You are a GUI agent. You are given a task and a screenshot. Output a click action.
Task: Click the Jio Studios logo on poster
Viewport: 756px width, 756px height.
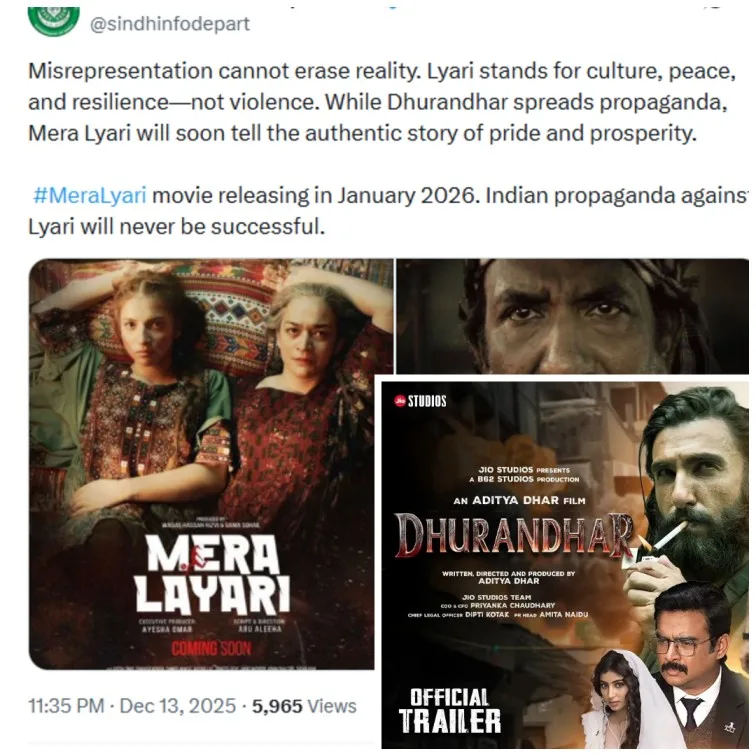(420, 401)
